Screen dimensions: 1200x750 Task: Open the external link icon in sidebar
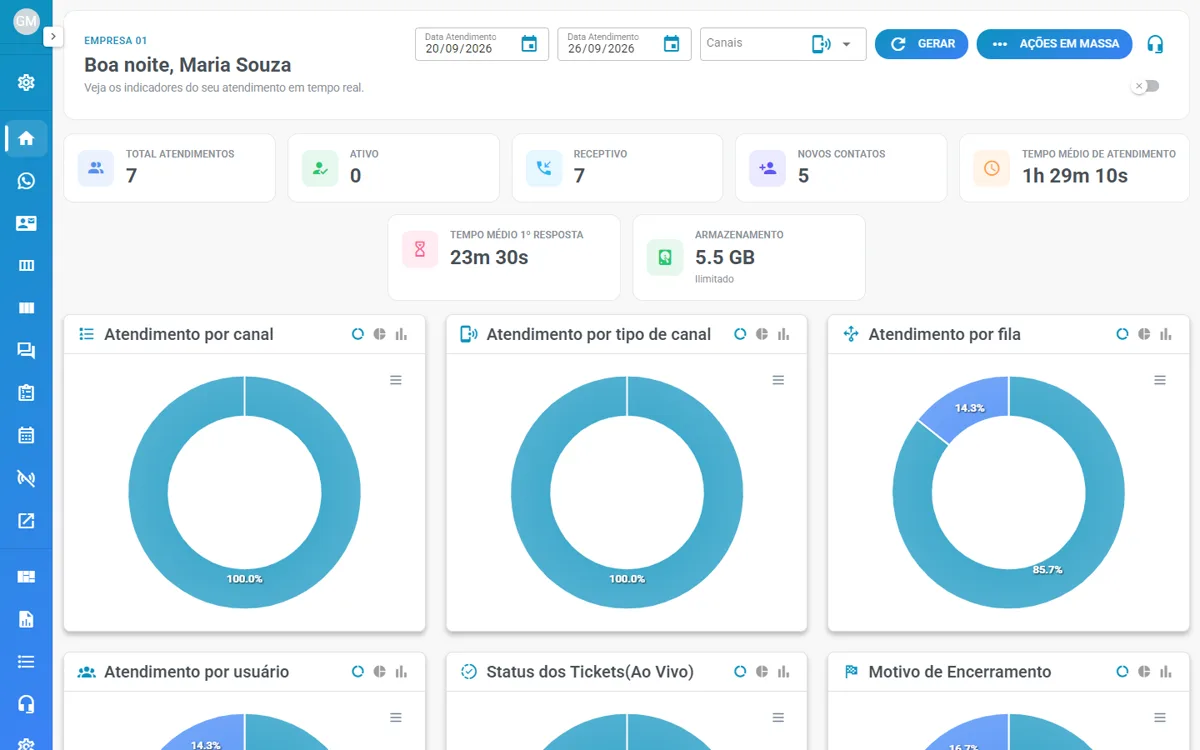[x=26, y=520]
